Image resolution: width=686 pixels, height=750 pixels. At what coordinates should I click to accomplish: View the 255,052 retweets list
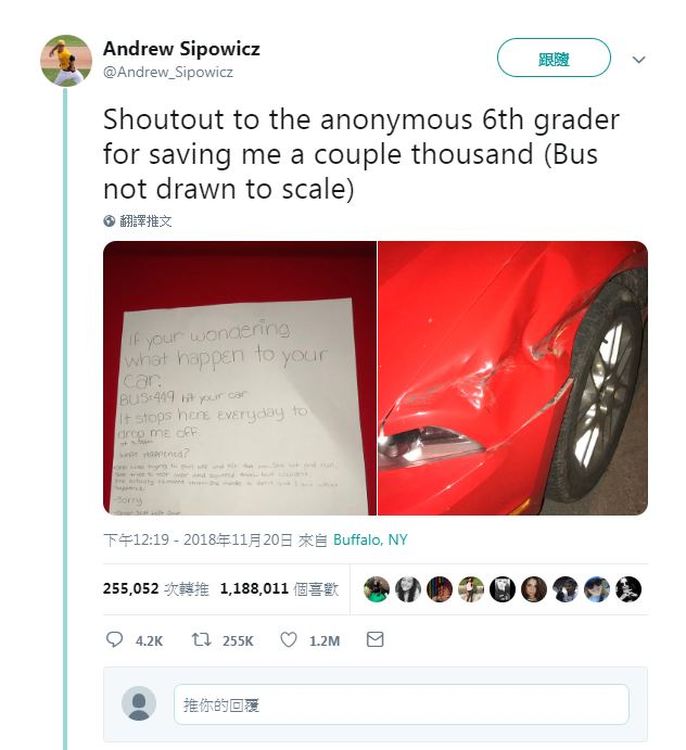(x=155, y=589)
